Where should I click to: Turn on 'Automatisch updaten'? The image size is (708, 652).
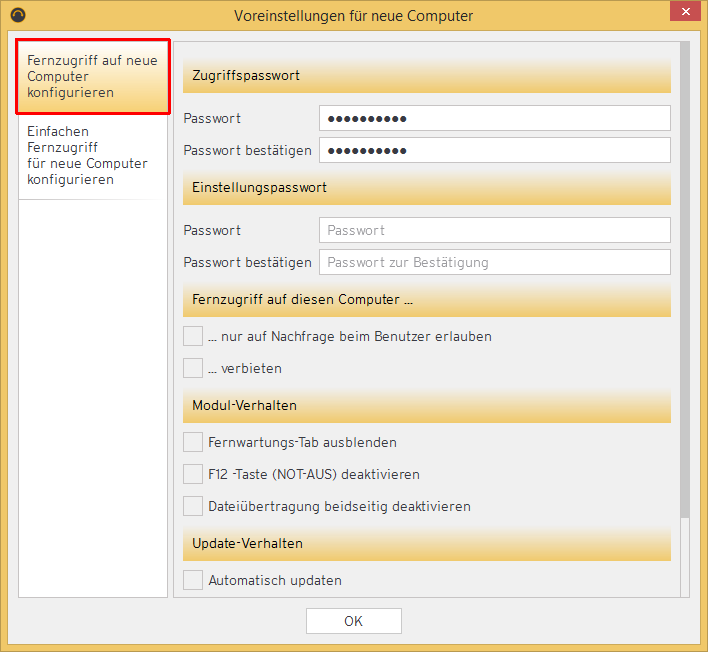click(193, 580)
